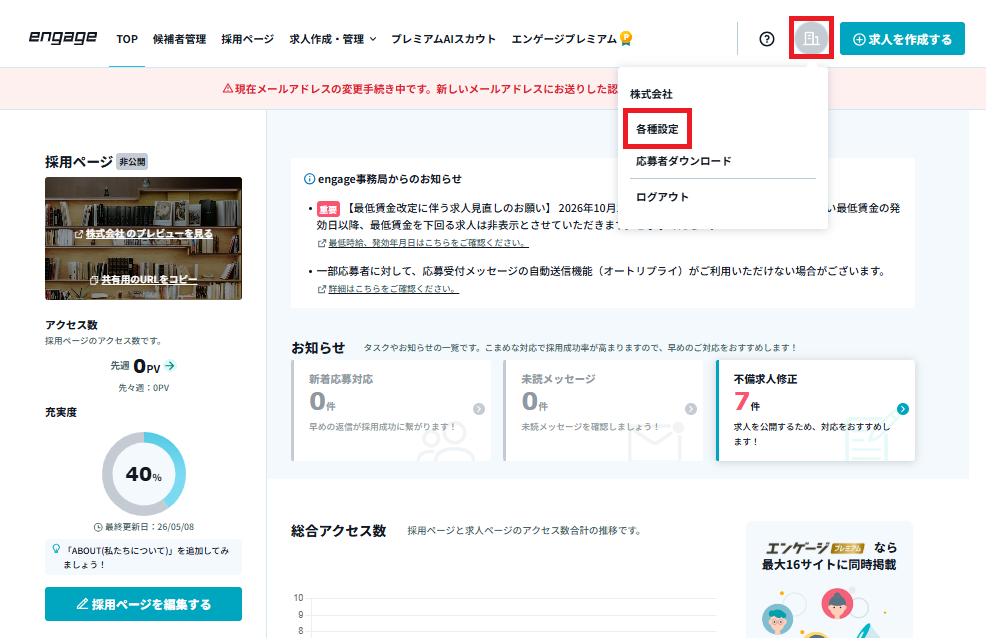Click 株式会社 in the account menu

(x=651, y=94)
